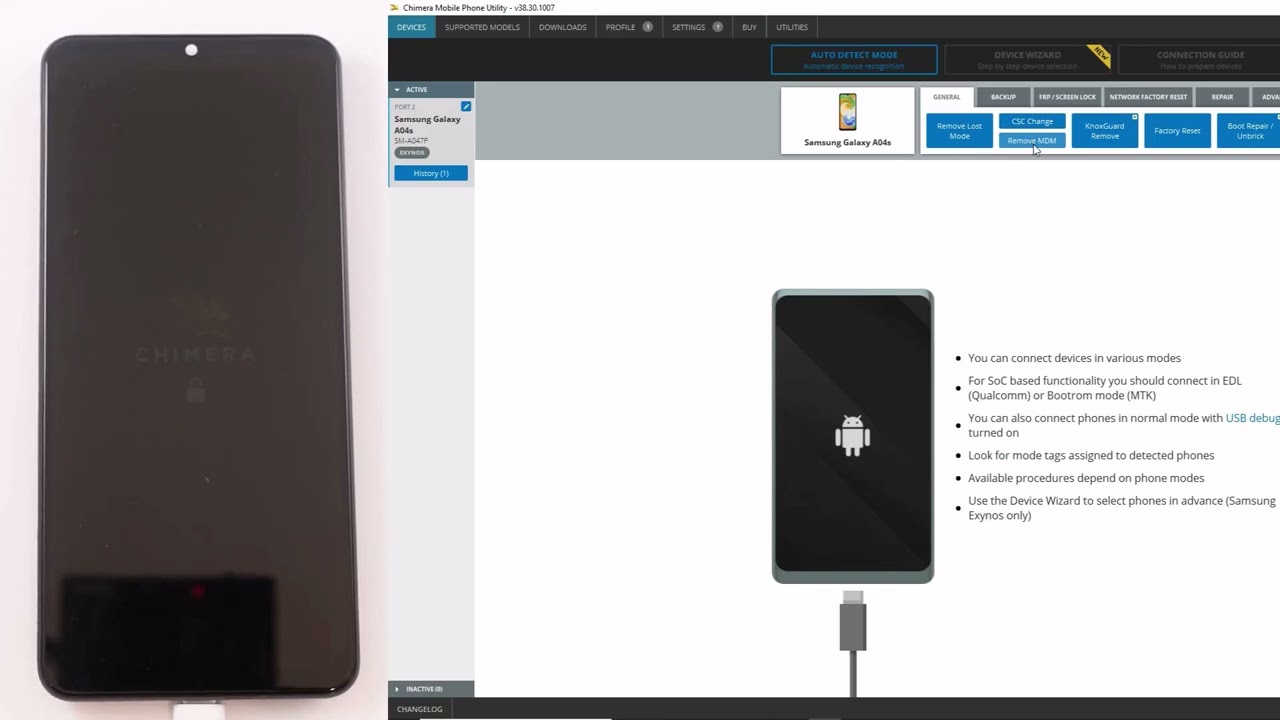This screenshot has height=720, width=1280.
Task: Click the Boot Repair / Unbrick button
Action: 1249,131
